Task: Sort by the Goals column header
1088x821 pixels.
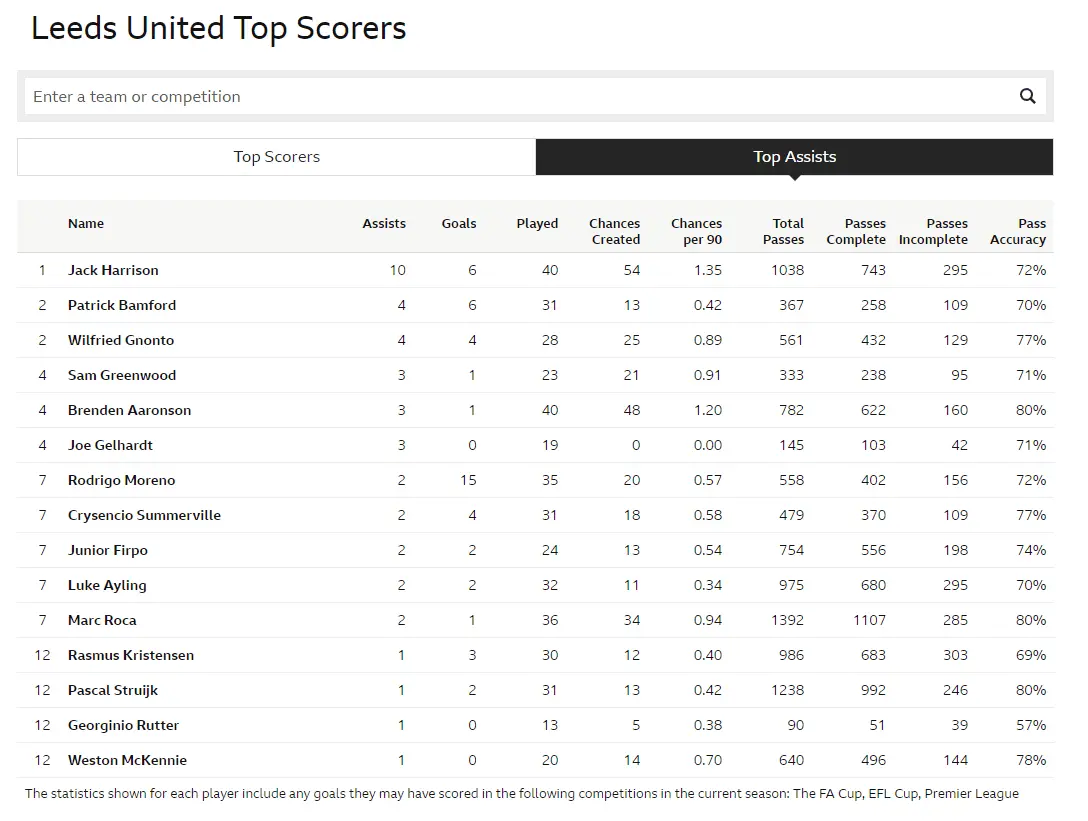Action: click(x=459, y=224)
